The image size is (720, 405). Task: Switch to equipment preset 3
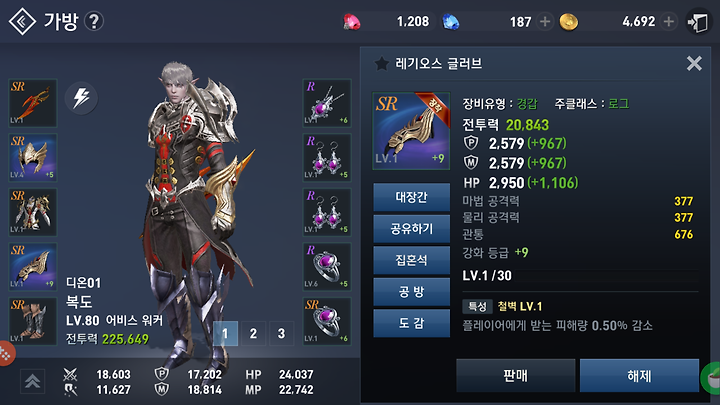click(281, 333)
